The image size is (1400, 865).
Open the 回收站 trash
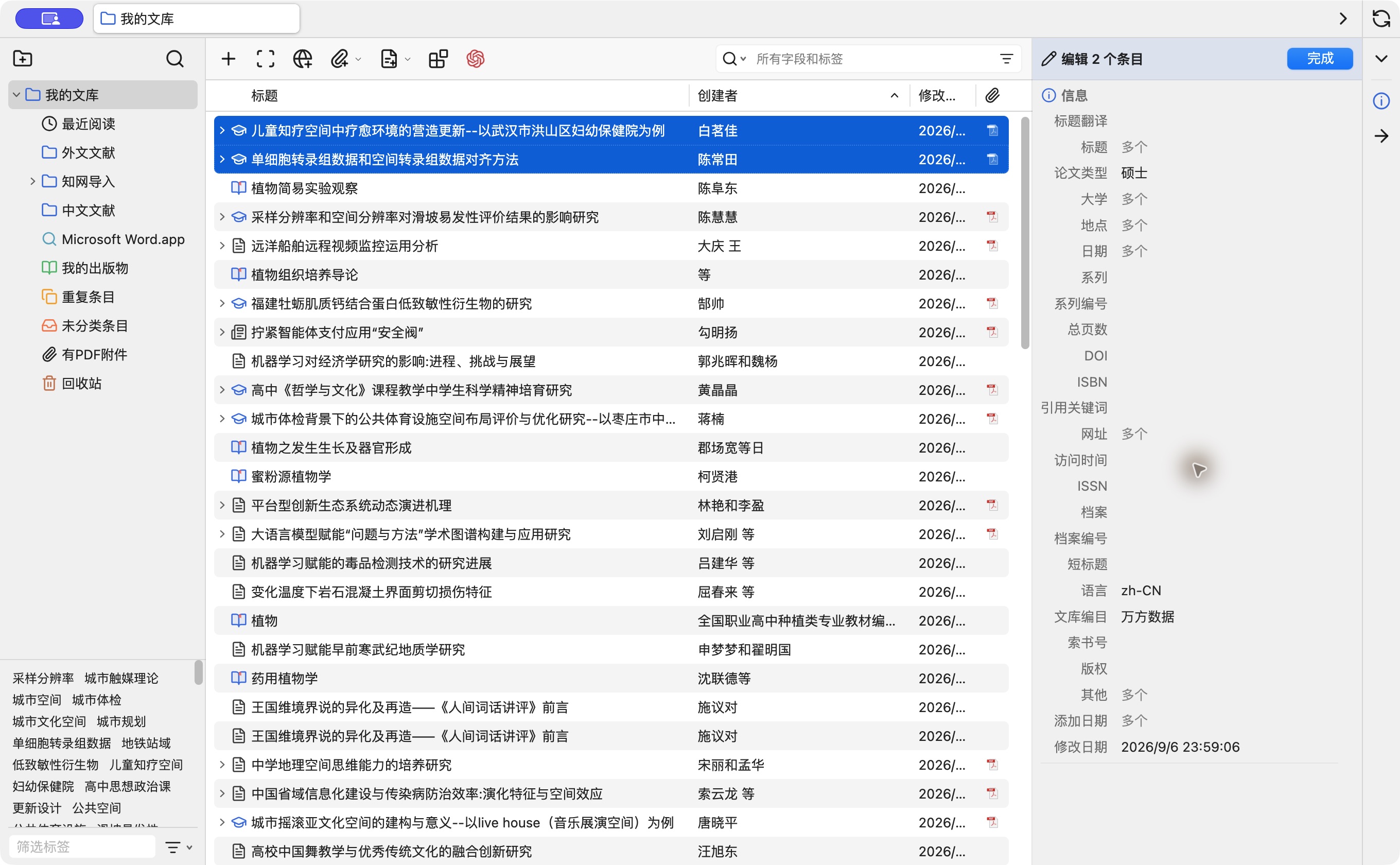[81, 383]
